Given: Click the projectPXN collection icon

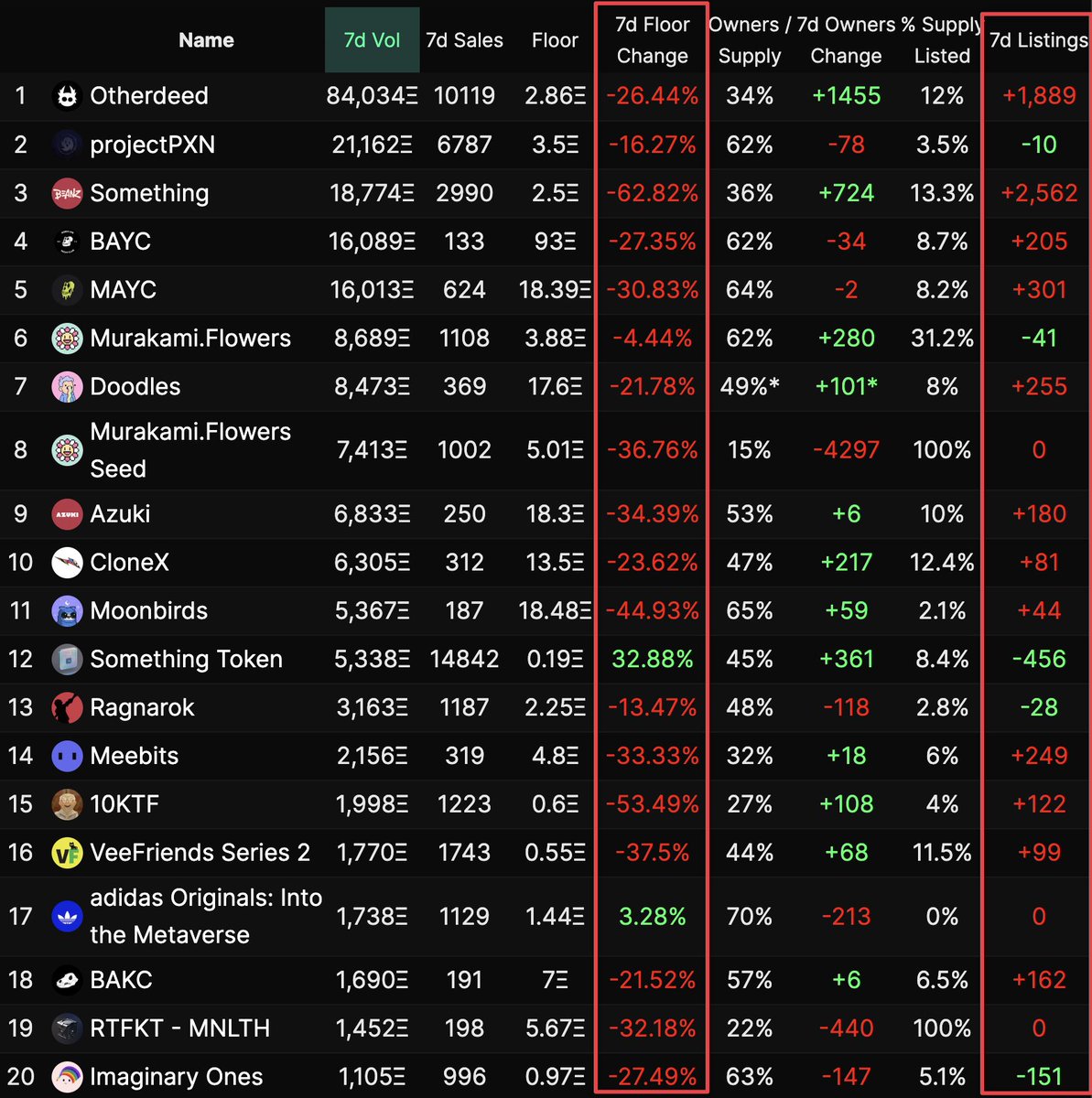Looking at the screenshot, I should pyautogui.click(x=67, y=145).
